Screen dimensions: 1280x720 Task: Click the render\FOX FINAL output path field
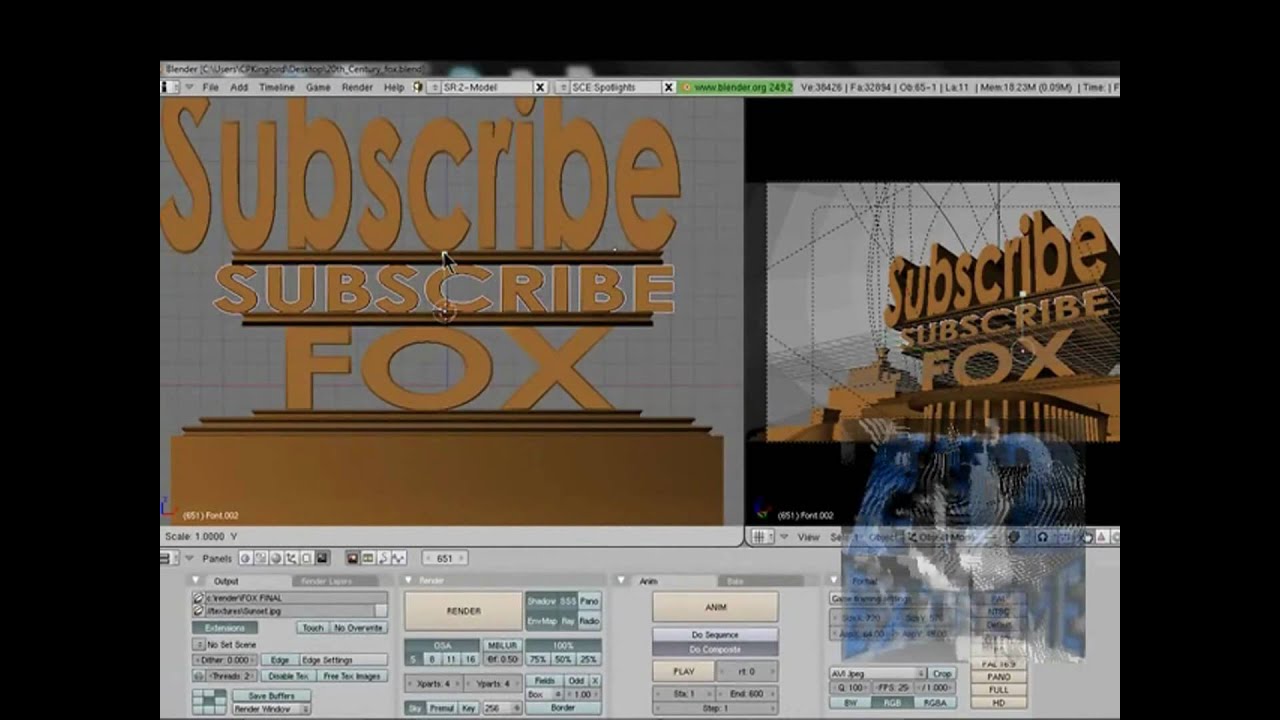click(296, 598)
